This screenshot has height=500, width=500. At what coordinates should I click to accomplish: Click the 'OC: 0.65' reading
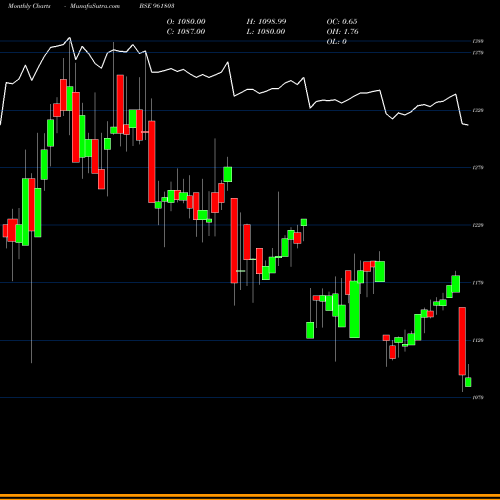click(x=342, y=22)
